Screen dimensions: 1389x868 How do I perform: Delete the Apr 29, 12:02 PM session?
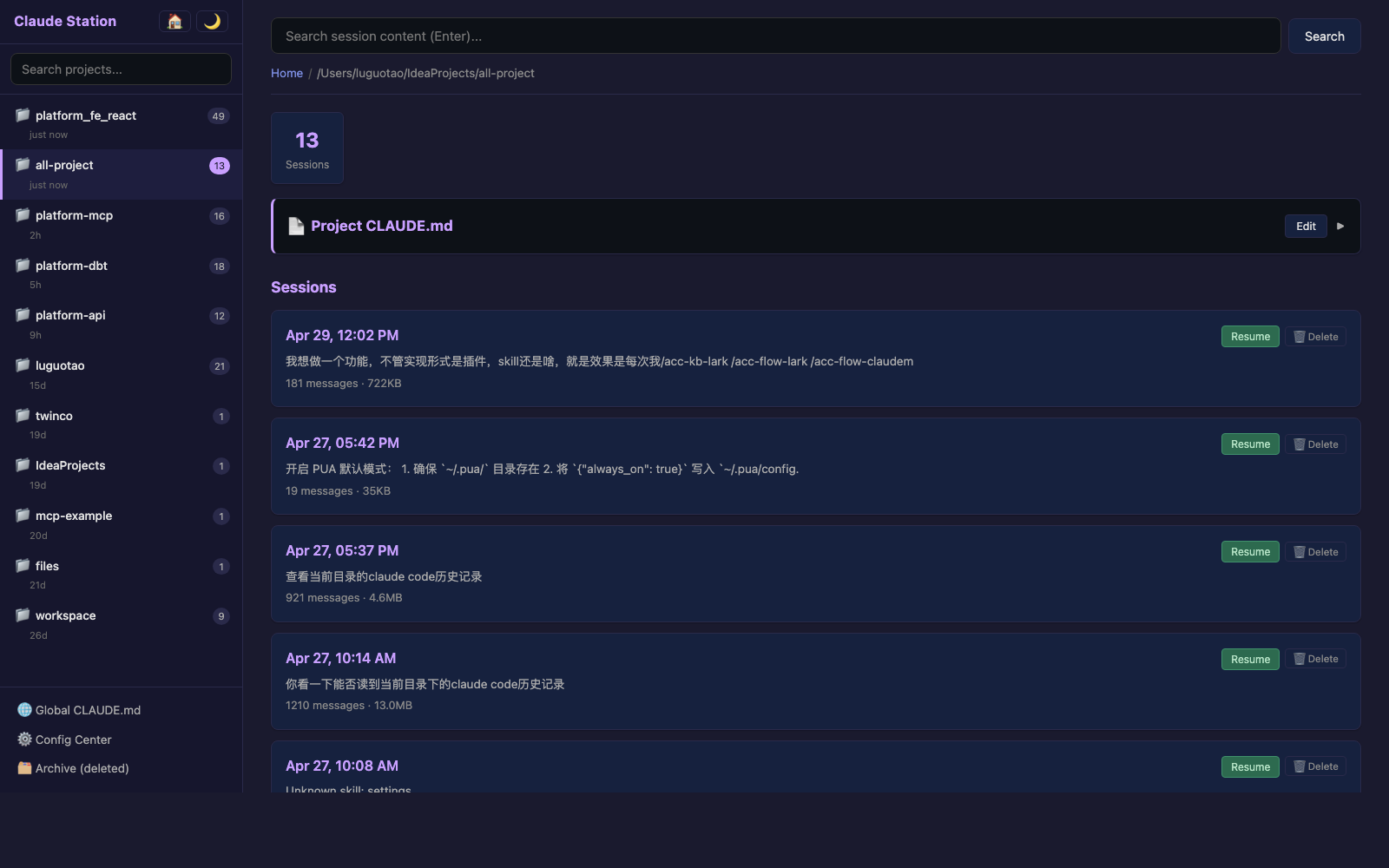click(x=1316, y=337)
